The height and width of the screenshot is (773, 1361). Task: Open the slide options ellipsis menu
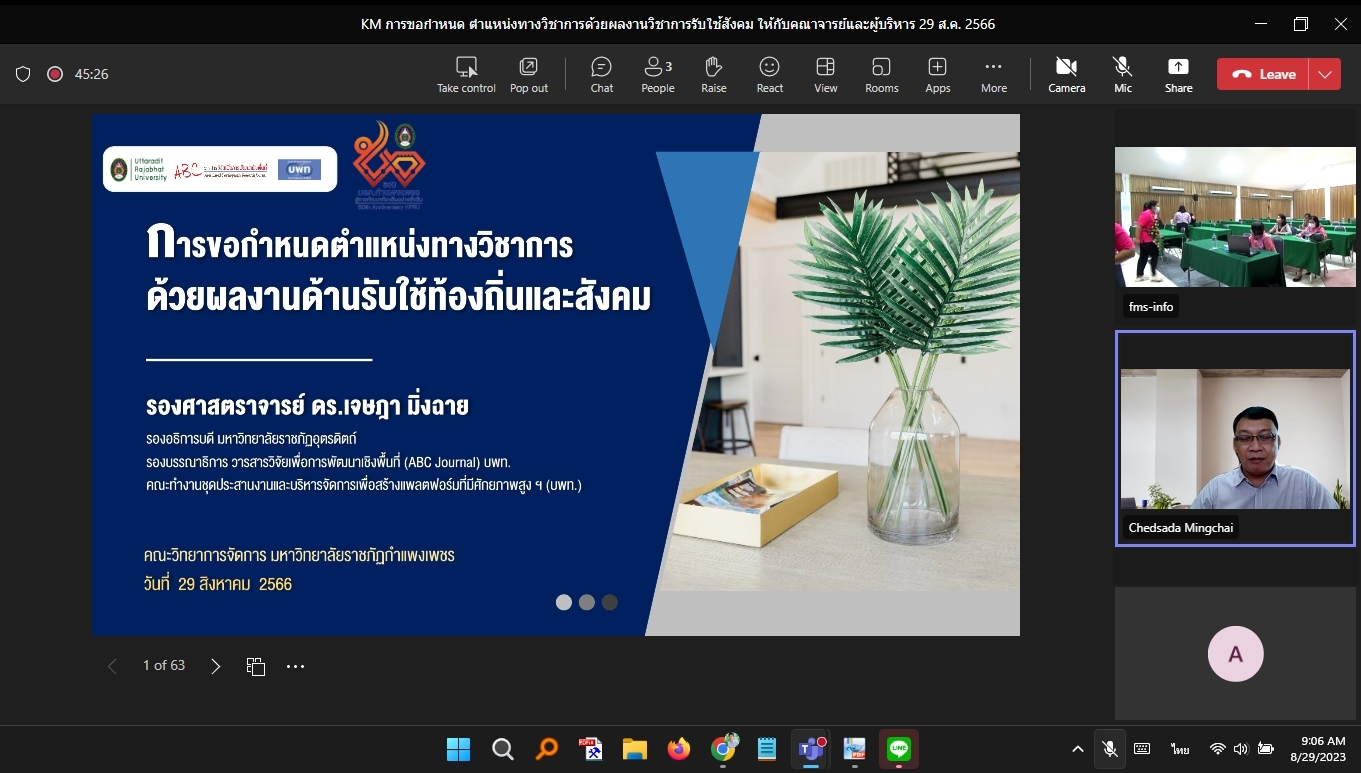295,666
